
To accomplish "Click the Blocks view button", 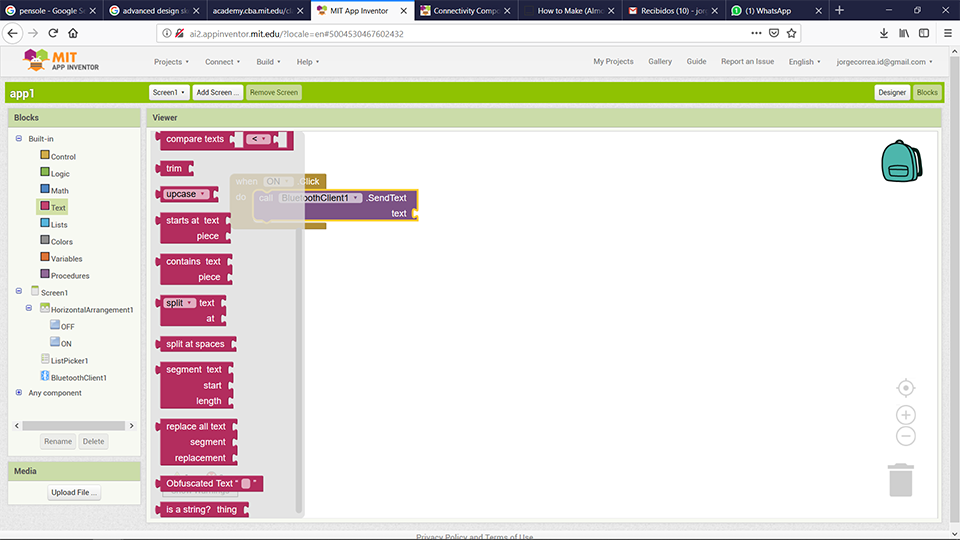I will 926,92.
